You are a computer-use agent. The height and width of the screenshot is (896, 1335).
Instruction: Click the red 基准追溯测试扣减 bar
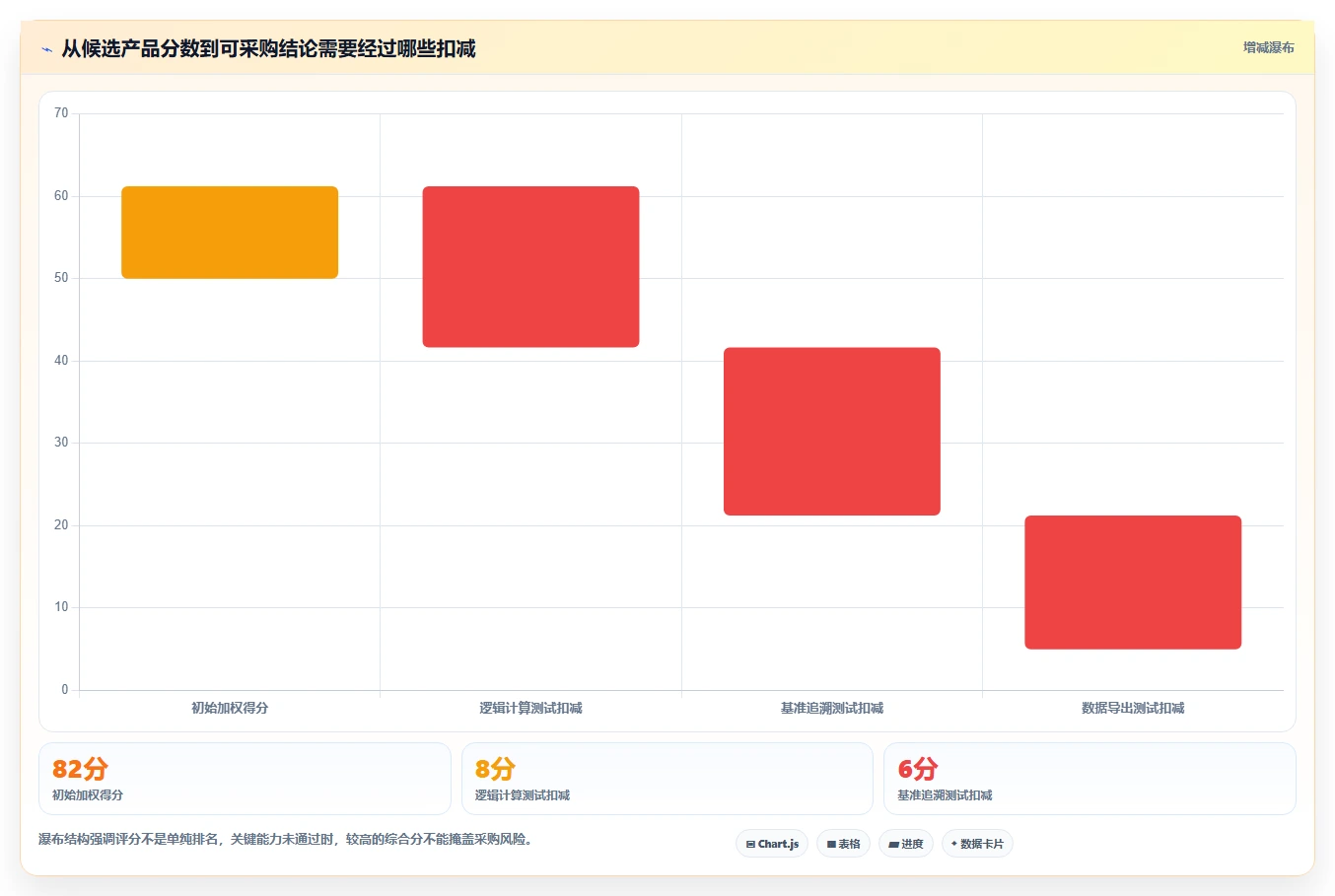(x=832, y=432)
